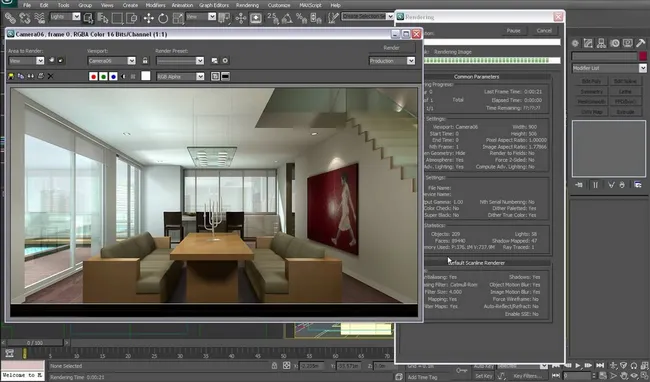Click Save Image icon in render window

11,76
